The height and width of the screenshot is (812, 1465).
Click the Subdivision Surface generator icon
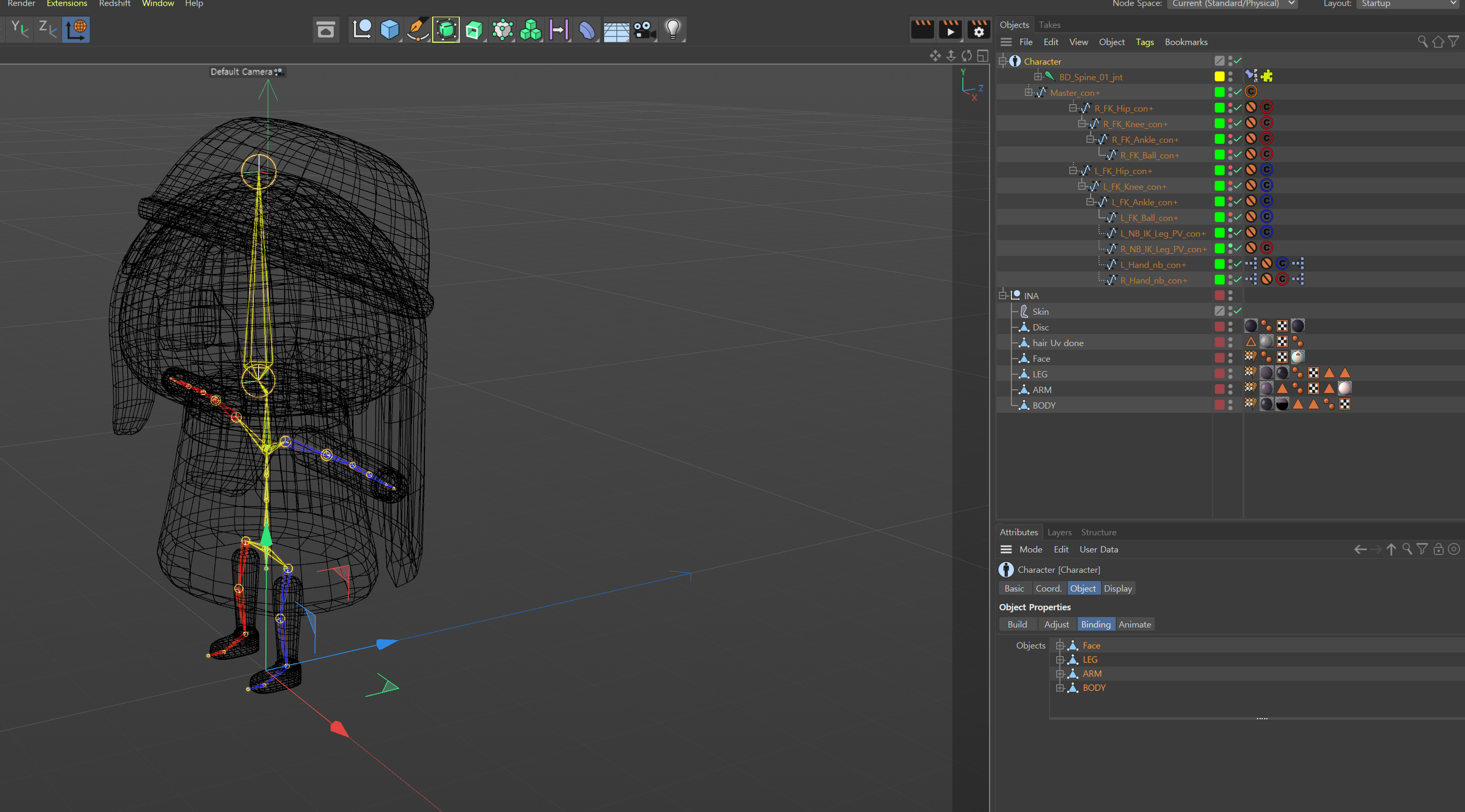pyautogui.click(x=446, y=30)
